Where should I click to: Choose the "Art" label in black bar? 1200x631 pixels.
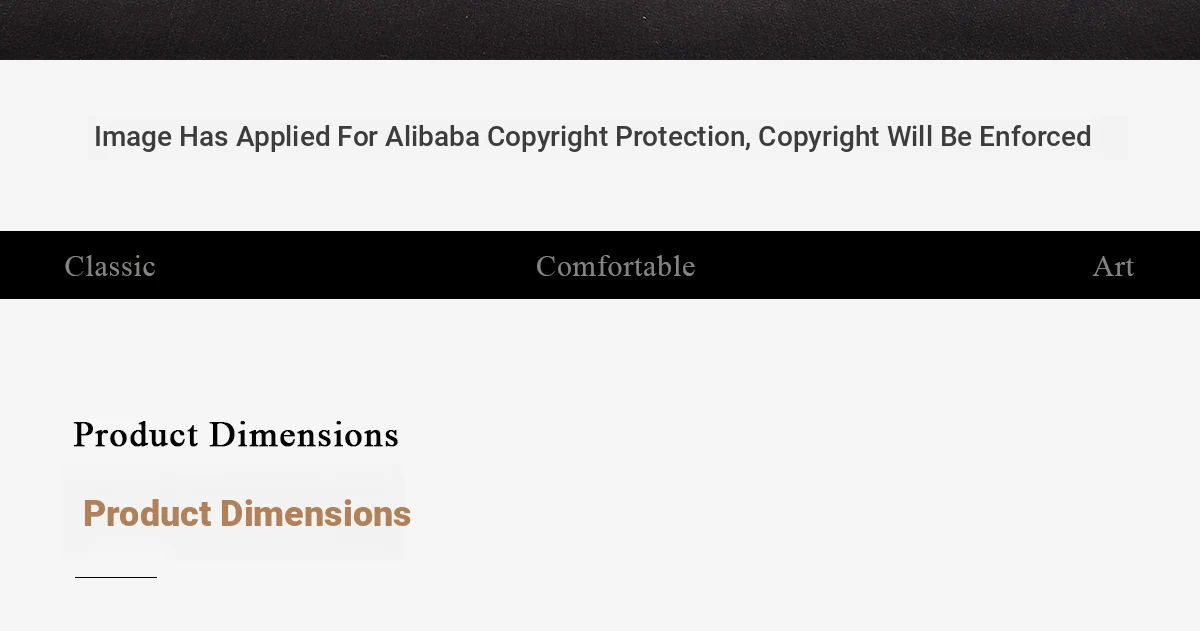click(x=1113, y=266)
